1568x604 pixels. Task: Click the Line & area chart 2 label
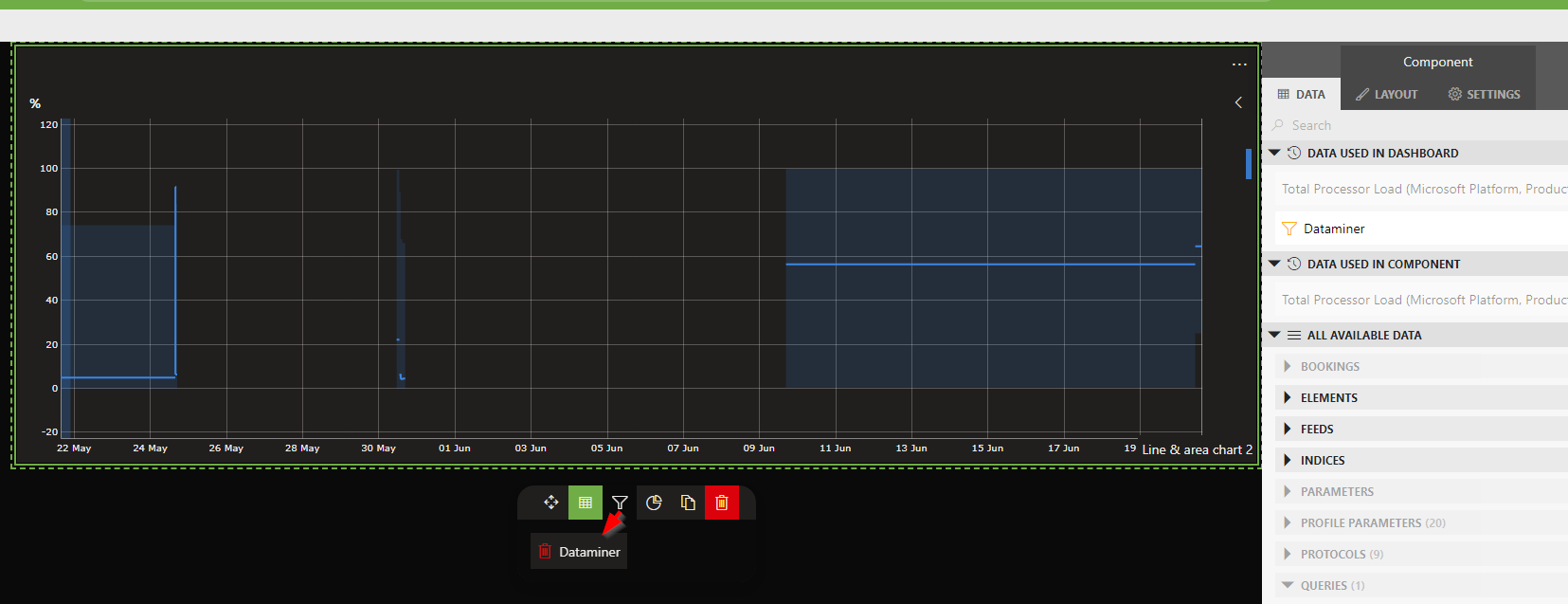coord(1197,449)
